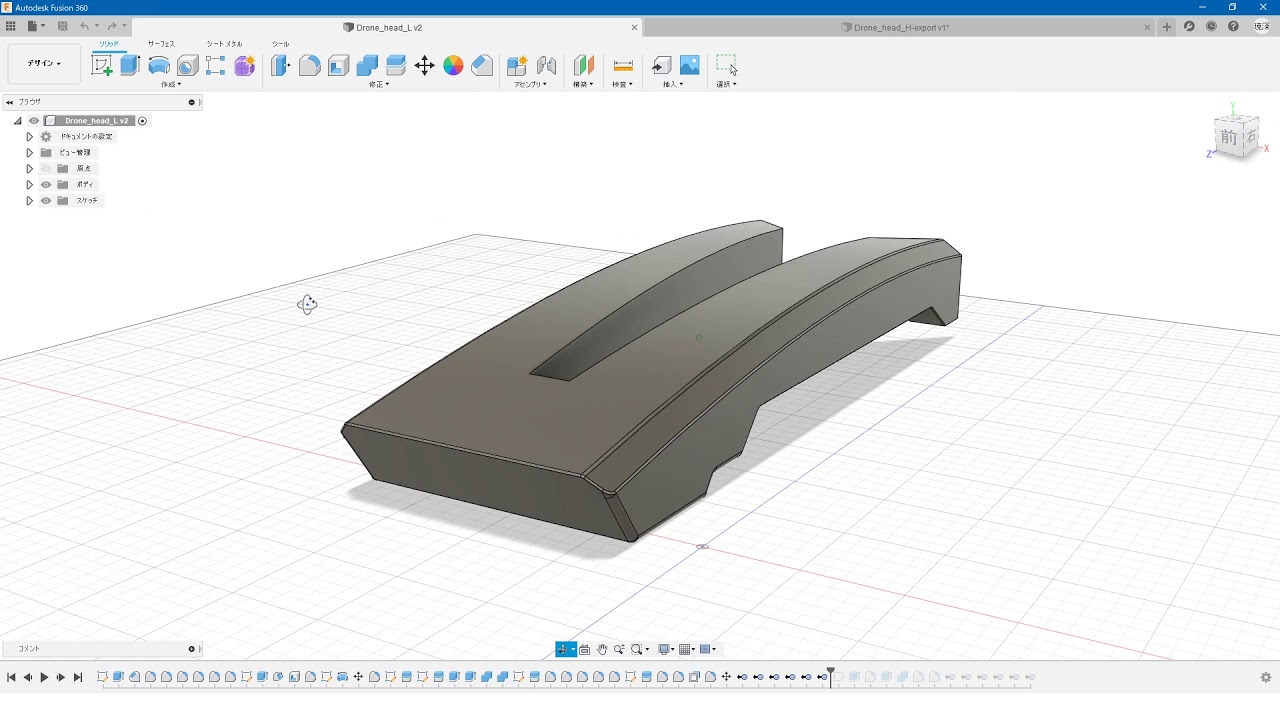Expand the ビュー管理 node

coord(30,153)
